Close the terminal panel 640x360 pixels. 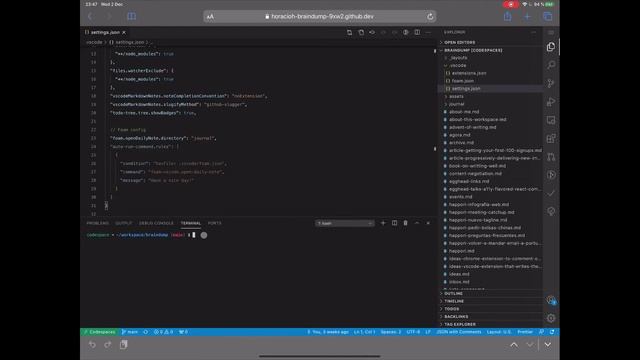point(428,223)
